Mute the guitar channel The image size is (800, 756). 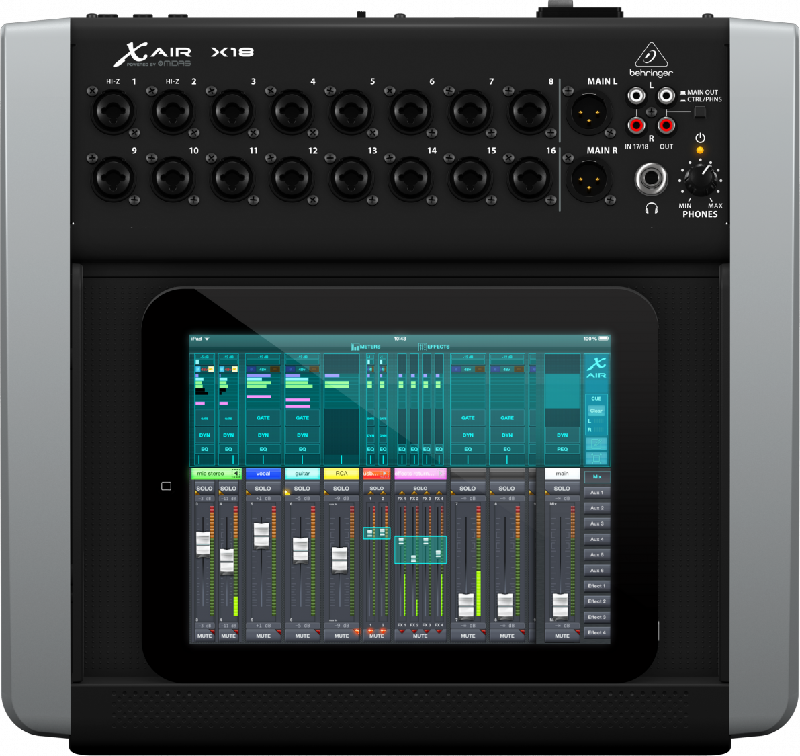click(x=302, y=636)
